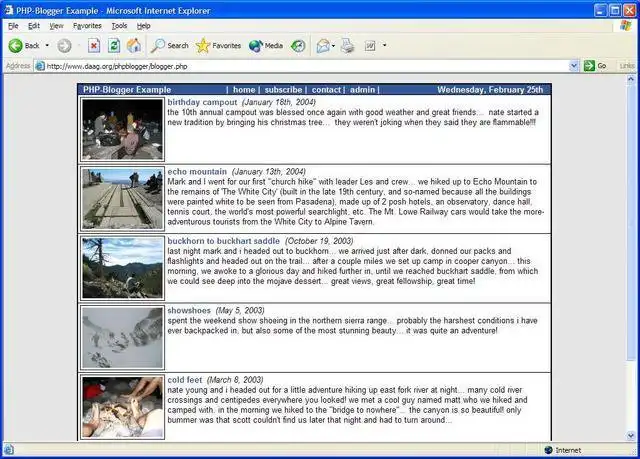Click the buckhorn mountain view thumbnail
The height and width of the screenshot is (459, 640).
click(x=122, y=268)
